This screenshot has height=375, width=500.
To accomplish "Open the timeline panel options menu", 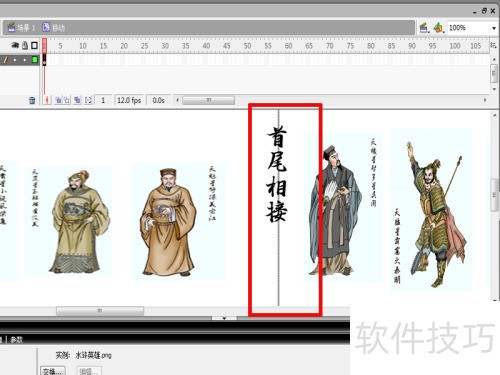I will [493, 45].
